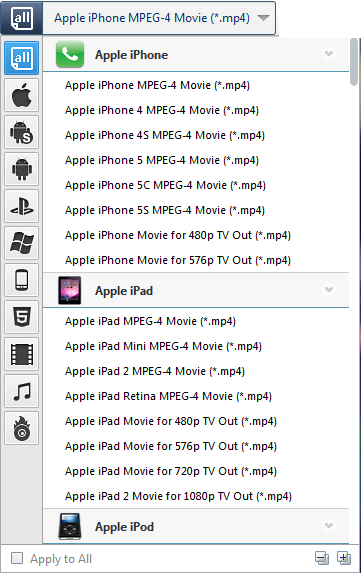Expand the Apple iPod group chevron

coord(329,525)
